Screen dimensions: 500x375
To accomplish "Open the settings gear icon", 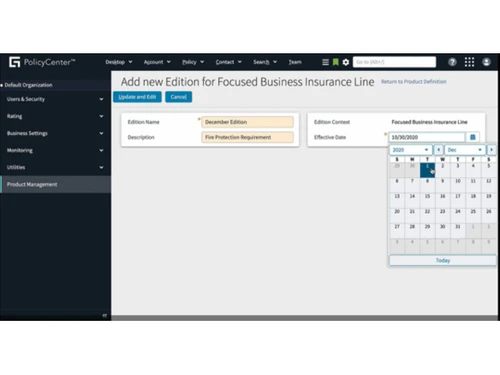I will (346, 62).
